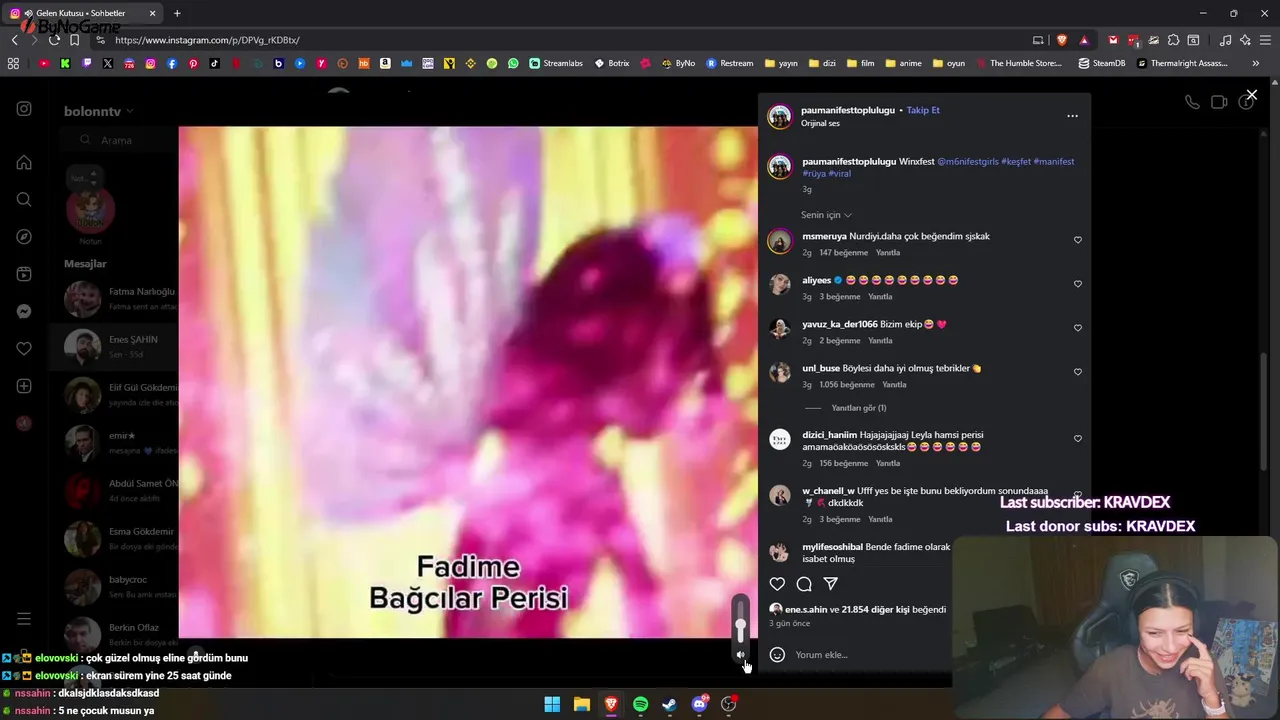1280x720 pixels.
Task: Mute the video using the speaker icon
Action: [x=740, y=655]
